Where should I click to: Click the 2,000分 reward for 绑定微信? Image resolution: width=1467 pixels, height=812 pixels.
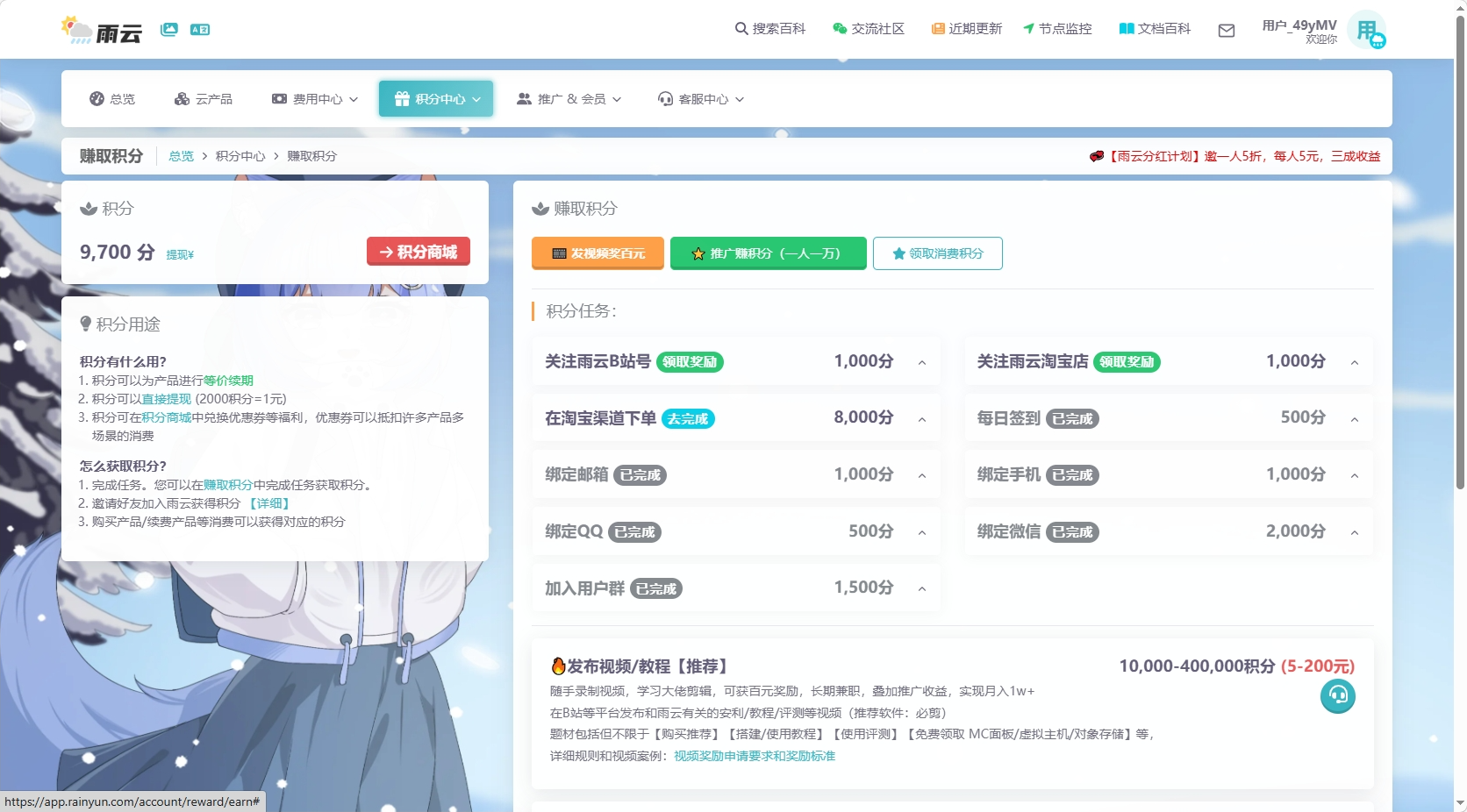pos(1295,531)
